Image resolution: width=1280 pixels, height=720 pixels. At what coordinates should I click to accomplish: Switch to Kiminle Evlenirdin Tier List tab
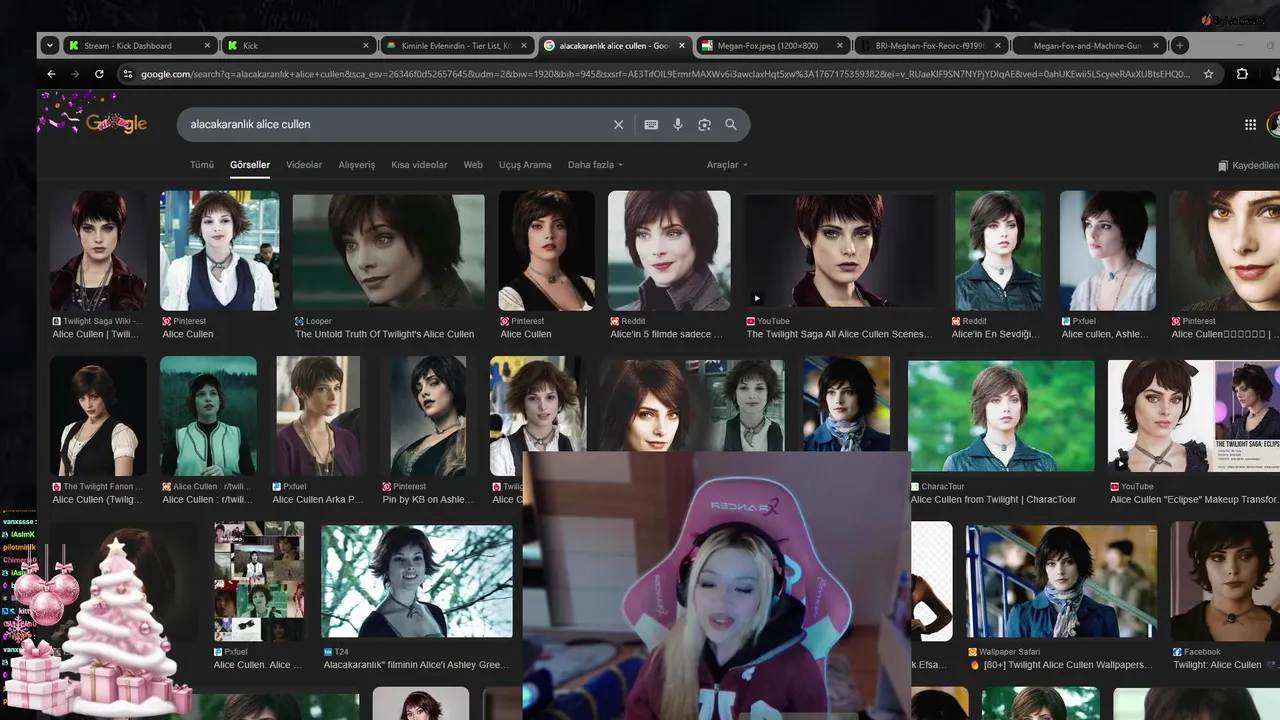pyautogui.click(x=456, y=46)
